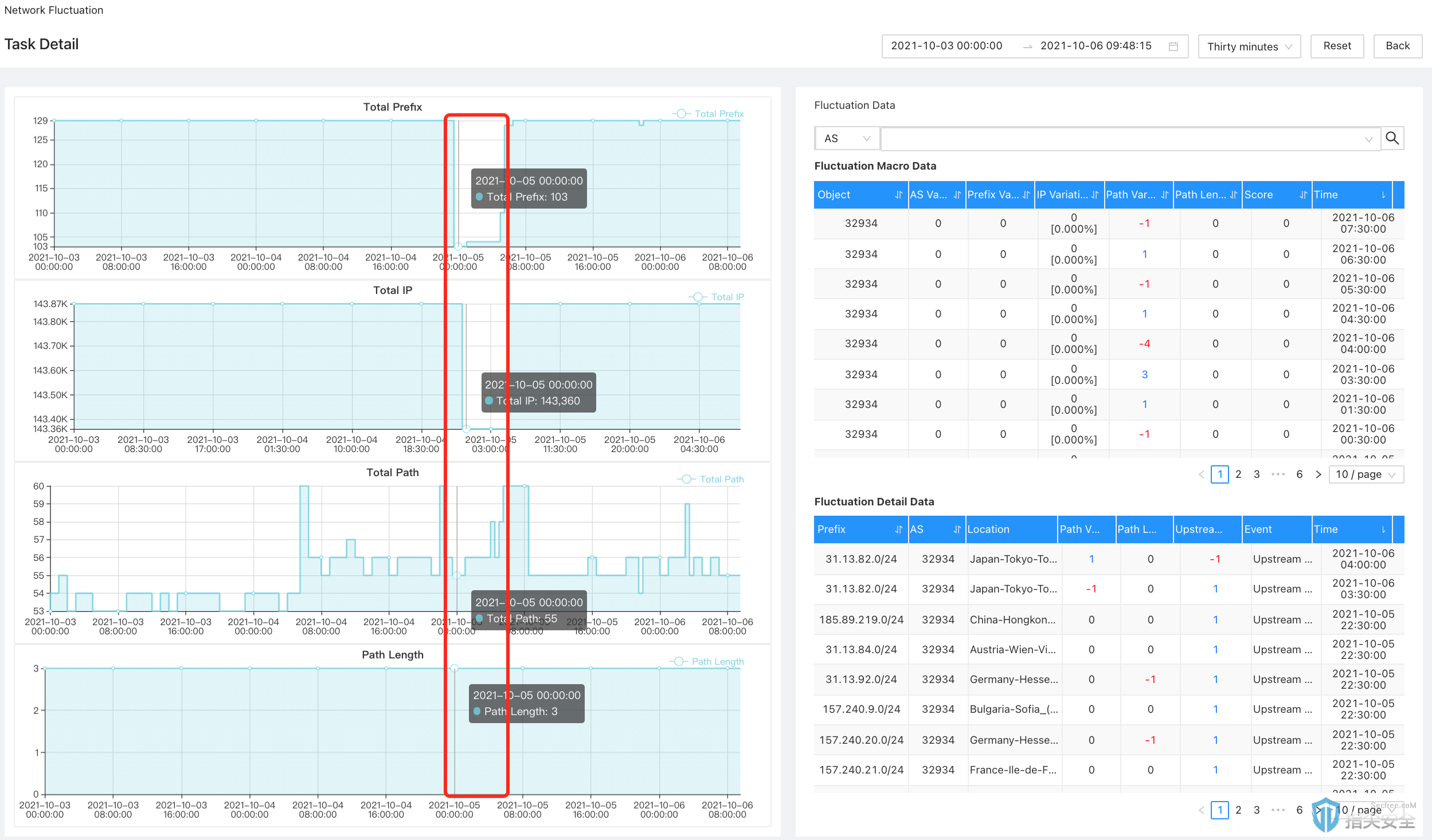
Task: Open macro data 10 / page size dropdown
Action: click(x=1366, y=474)
